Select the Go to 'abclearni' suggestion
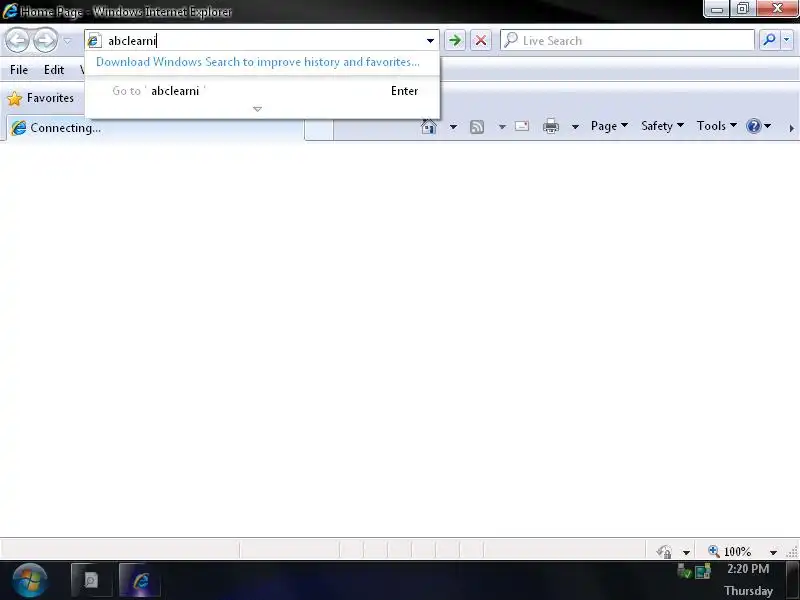800x600 pixels. point(262,91)
